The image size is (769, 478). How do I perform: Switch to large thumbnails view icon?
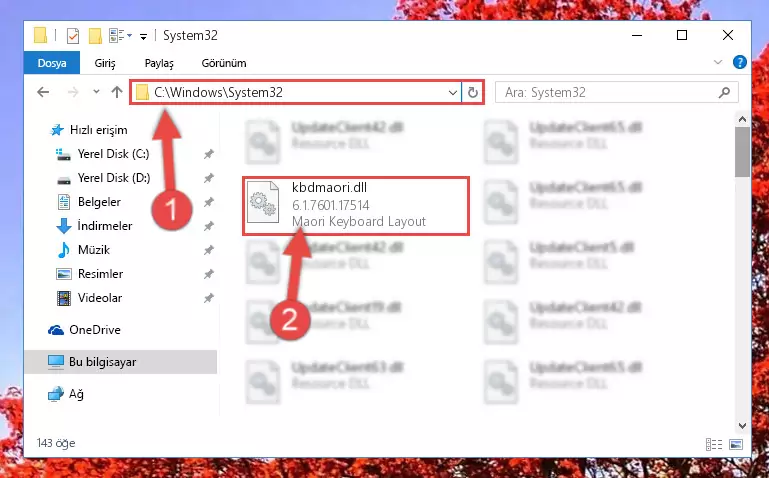(736, 444)
